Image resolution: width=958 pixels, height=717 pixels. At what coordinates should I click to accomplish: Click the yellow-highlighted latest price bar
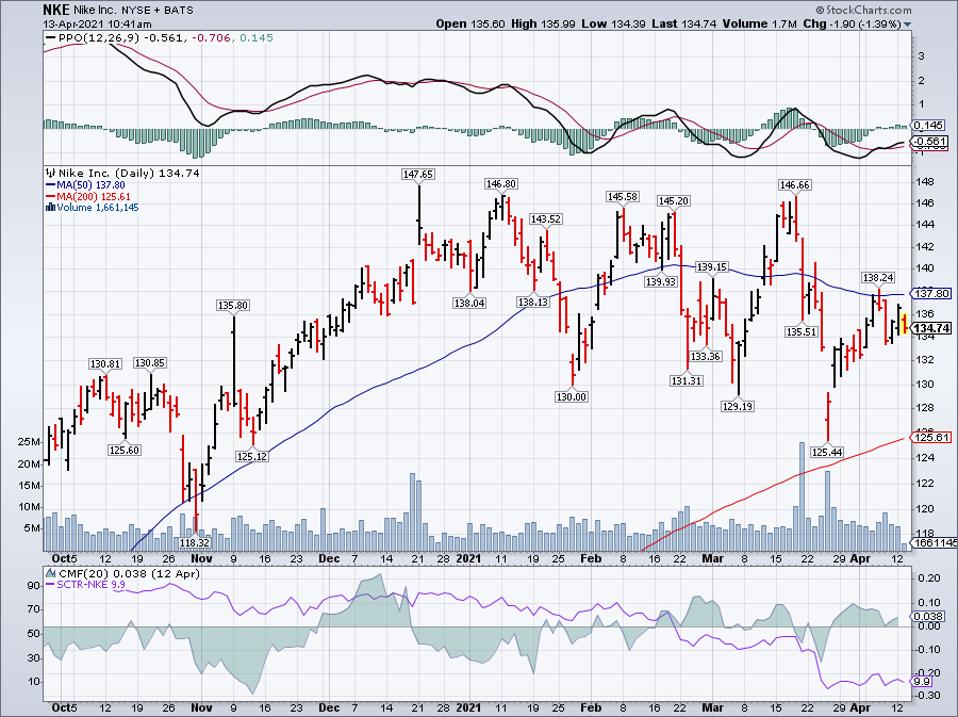[904, 324]
